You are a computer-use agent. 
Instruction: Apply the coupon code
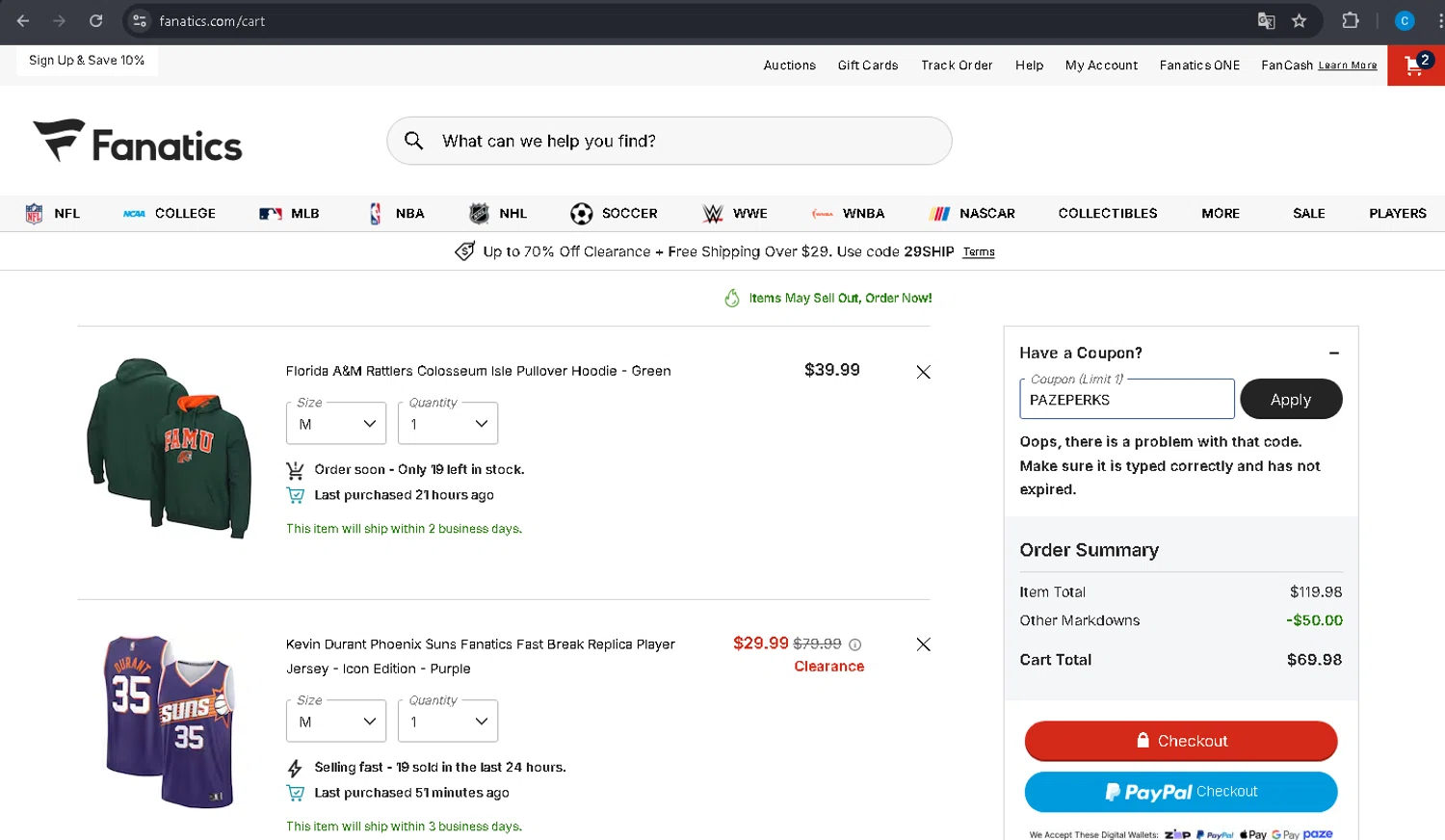click(x=1291, y=399)
